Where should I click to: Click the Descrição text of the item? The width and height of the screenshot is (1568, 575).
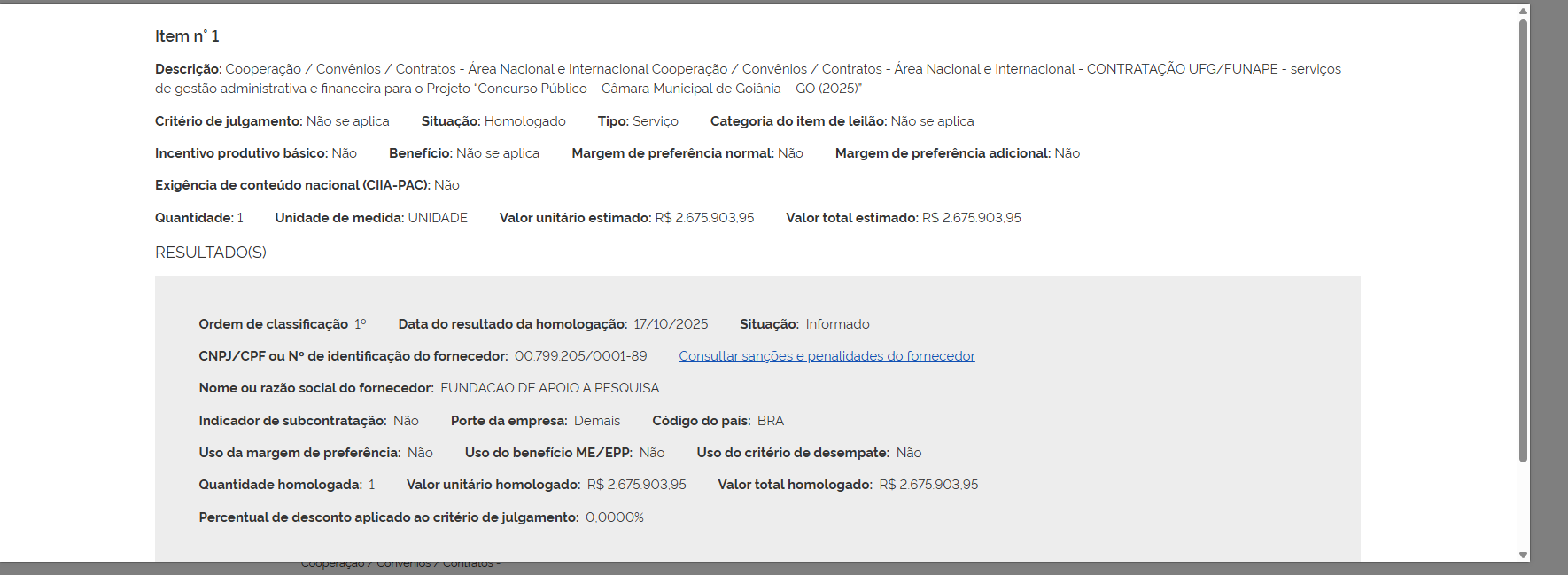click(749, 79)
